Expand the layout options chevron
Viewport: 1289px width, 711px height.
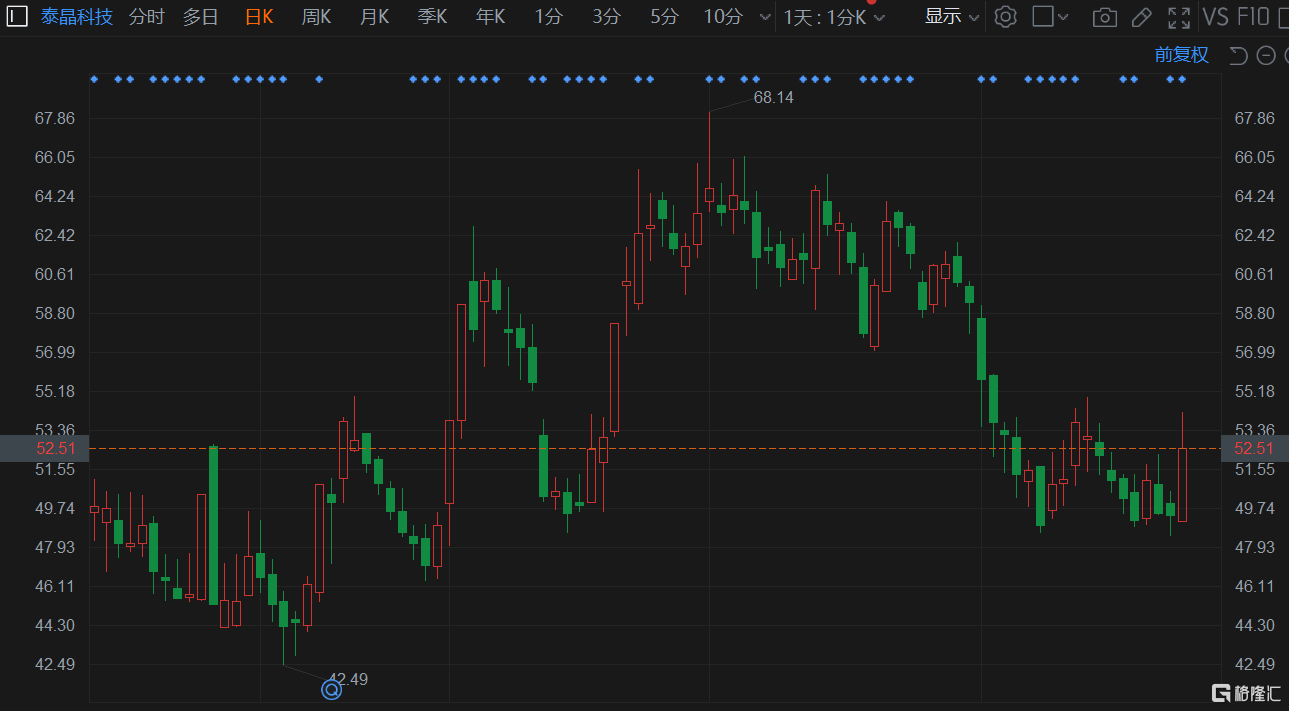pos(1063,18)
